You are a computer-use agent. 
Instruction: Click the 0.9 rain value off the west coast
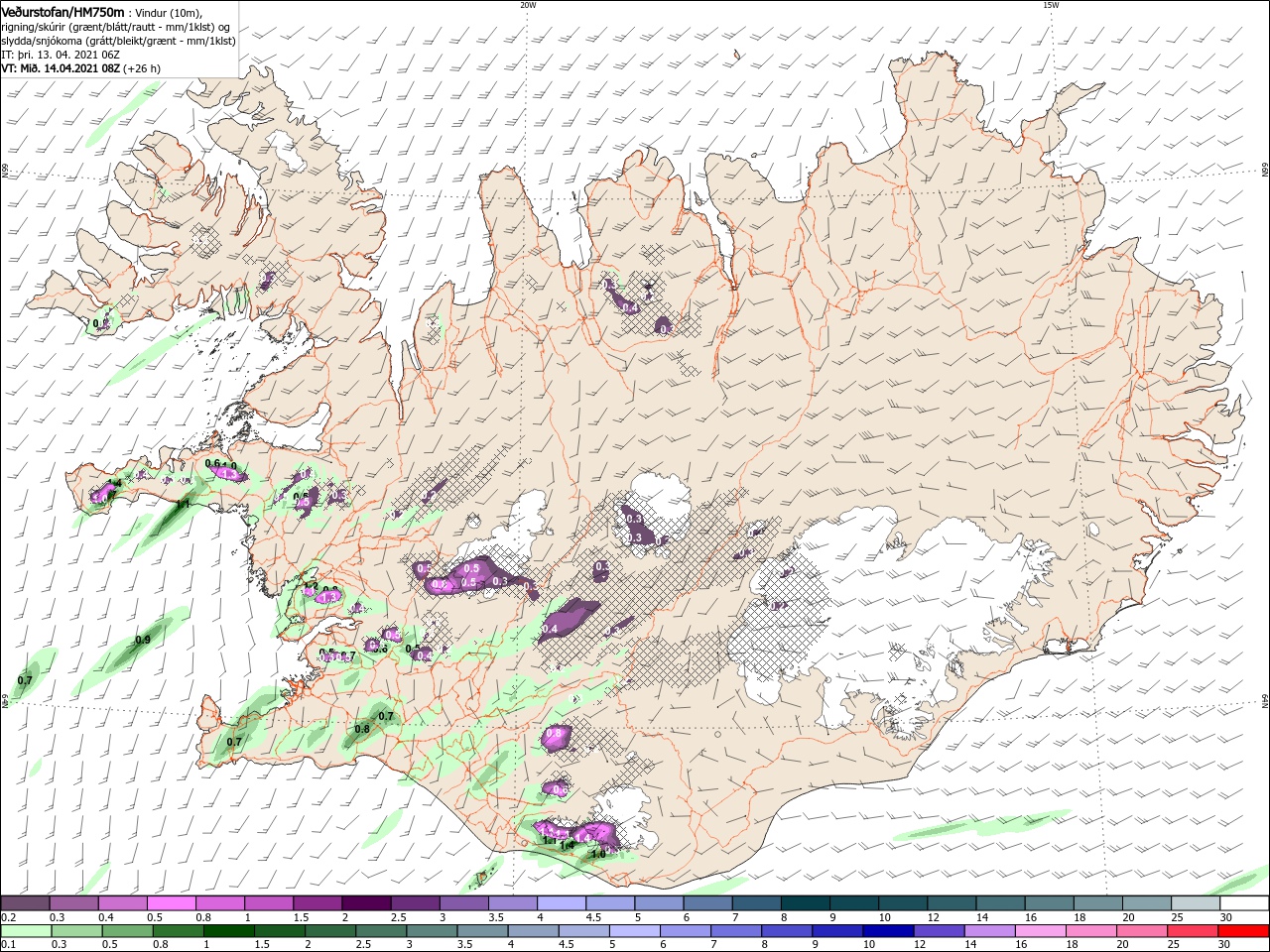pos(142,640)
